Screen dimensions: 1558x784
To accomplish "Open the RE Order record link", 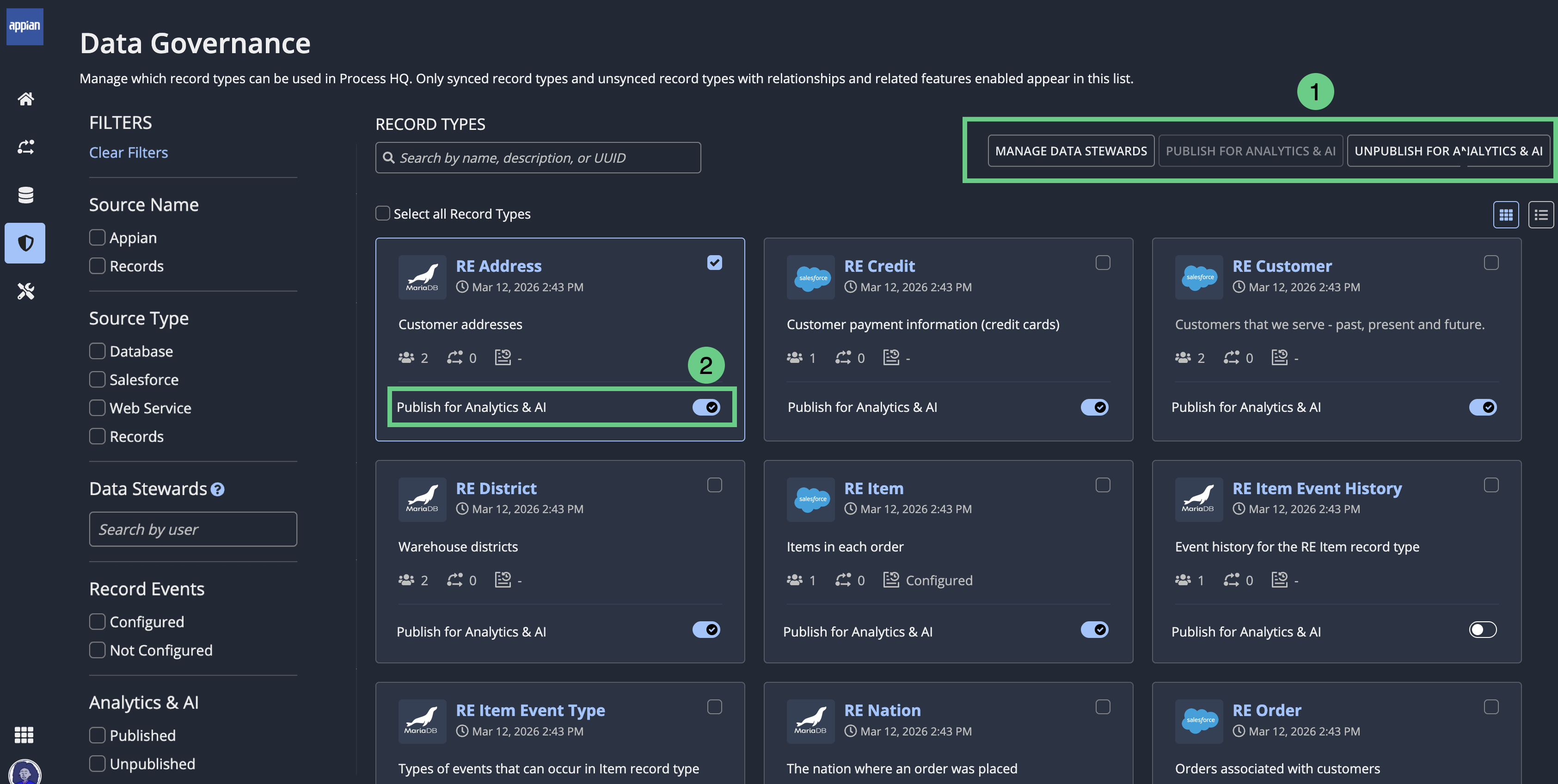I will click(1266, 710).
